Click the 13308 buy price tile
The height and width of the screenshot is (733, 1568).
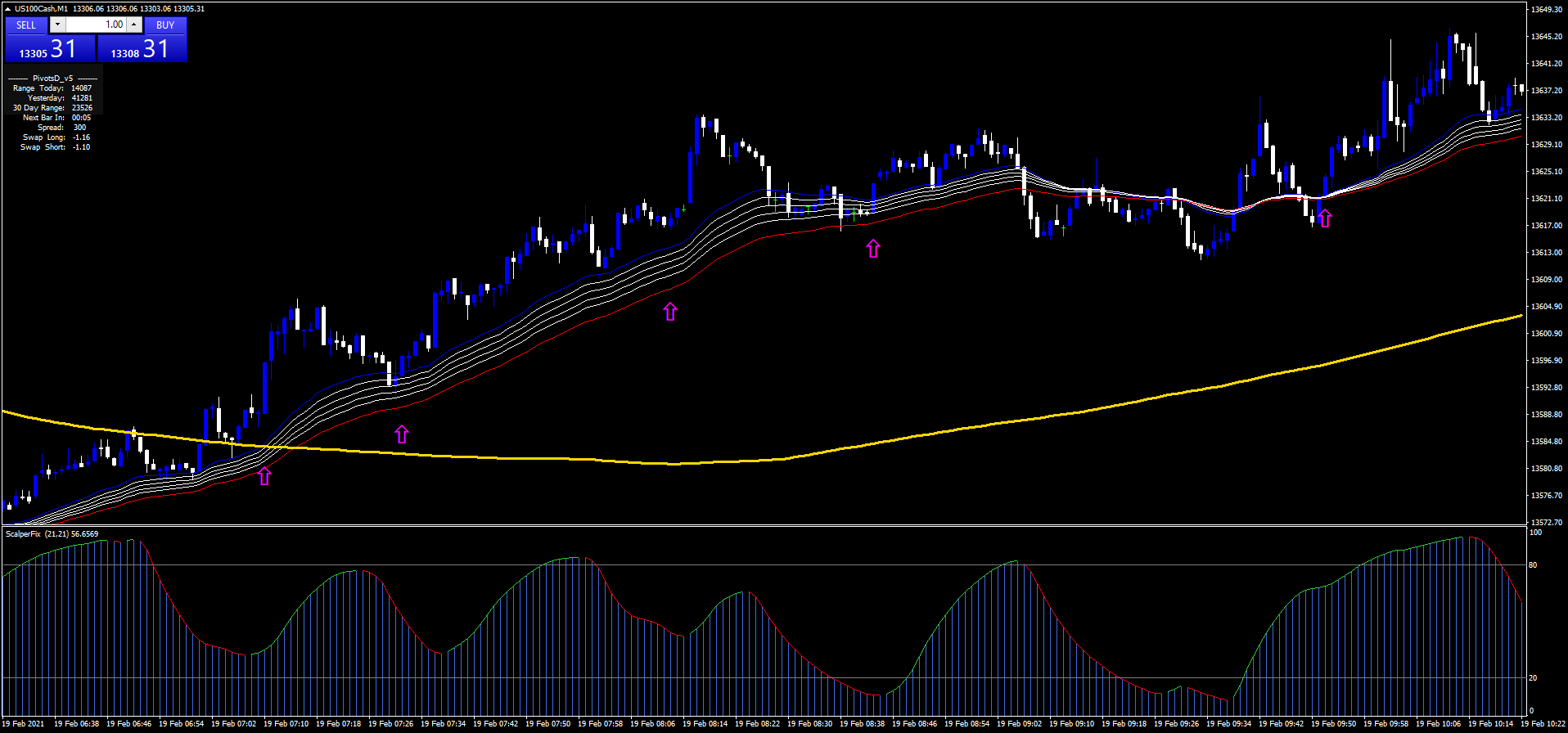click(x=142, y=50)
